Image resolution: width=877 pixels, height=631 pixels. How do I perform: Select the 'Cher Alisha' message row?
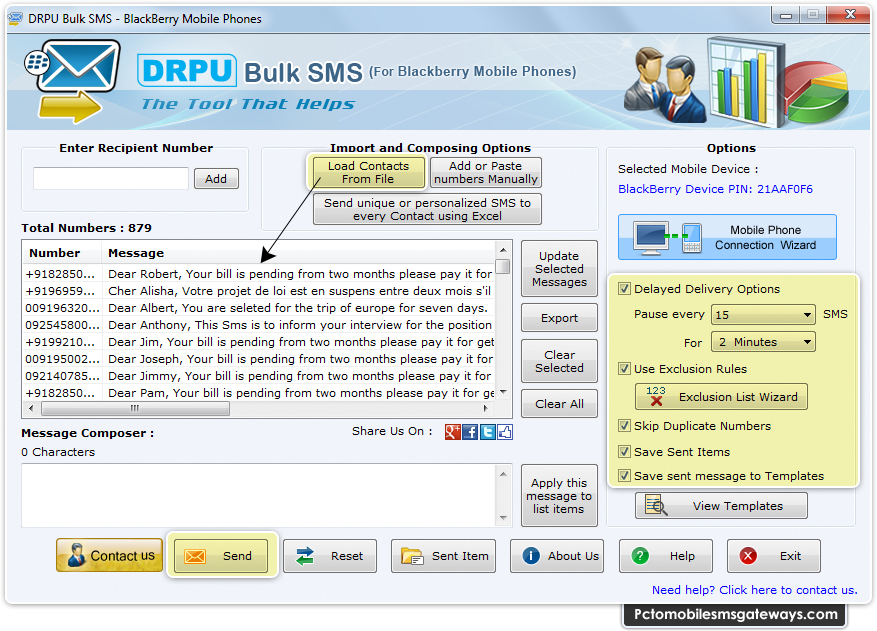click(x=259, y=291)
